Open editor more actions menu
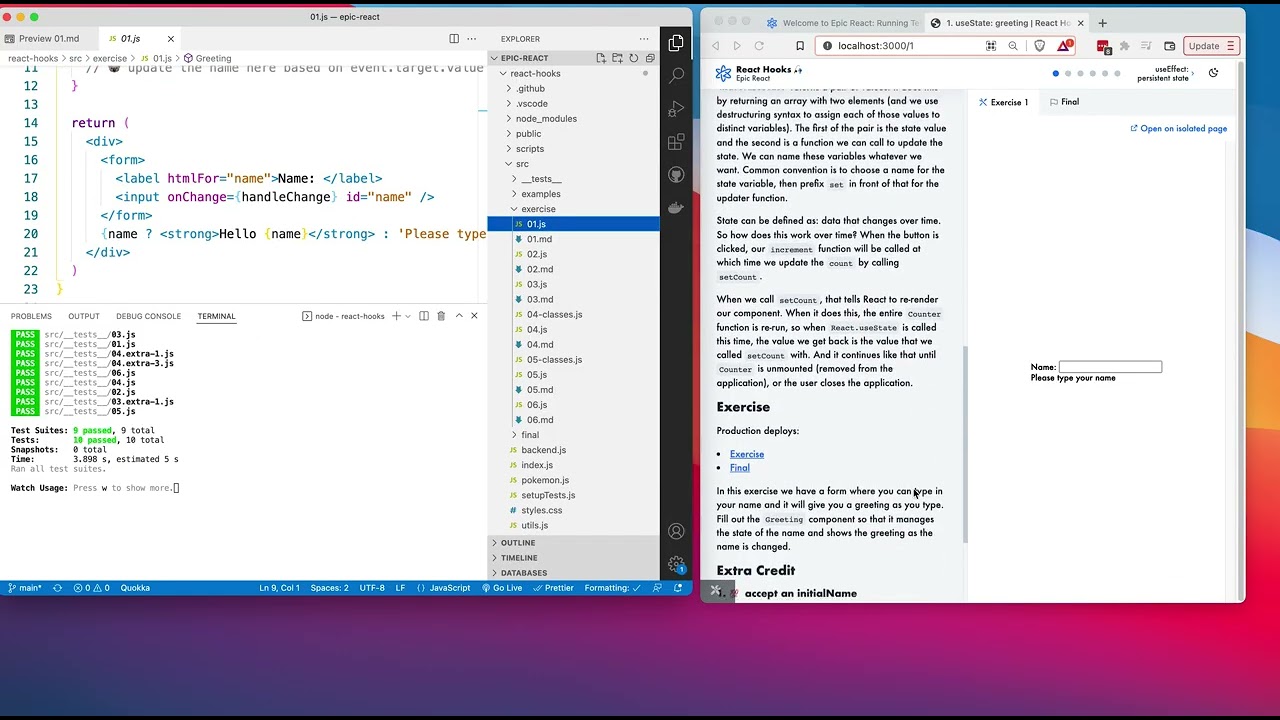 point(472,39)
